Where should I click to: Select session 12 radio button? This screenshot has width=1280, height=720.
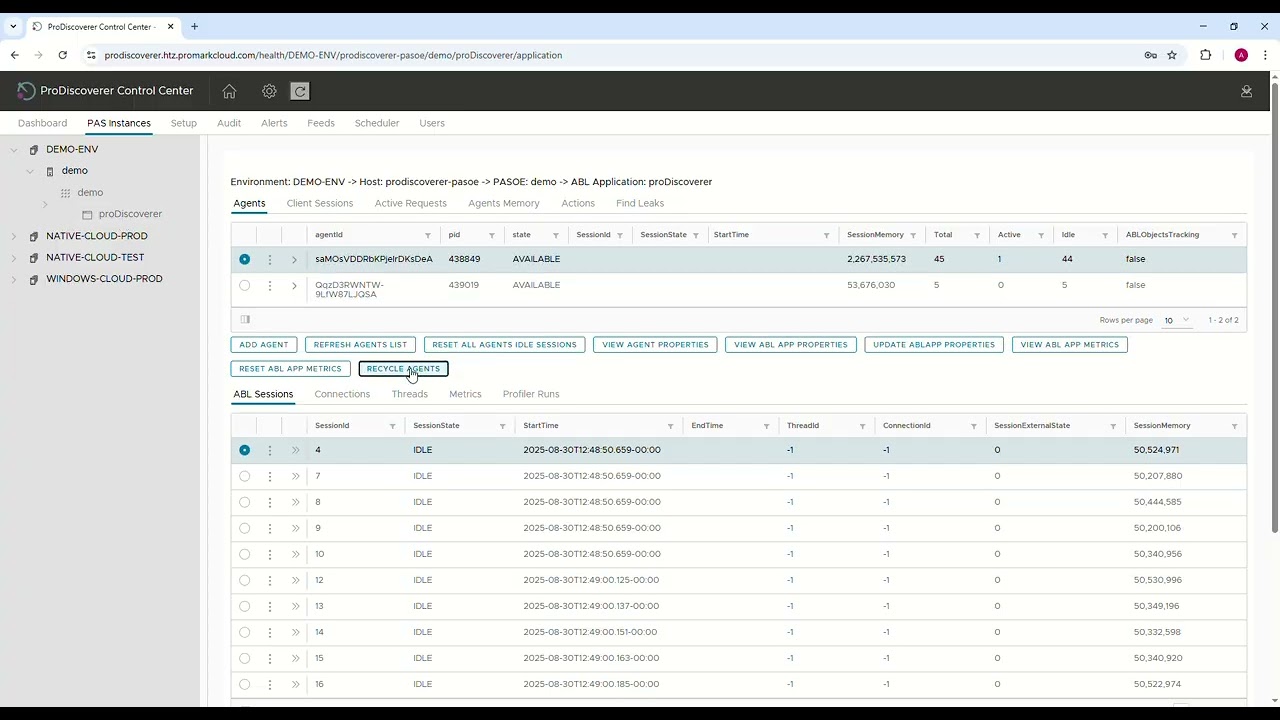(x=244, y=580)
